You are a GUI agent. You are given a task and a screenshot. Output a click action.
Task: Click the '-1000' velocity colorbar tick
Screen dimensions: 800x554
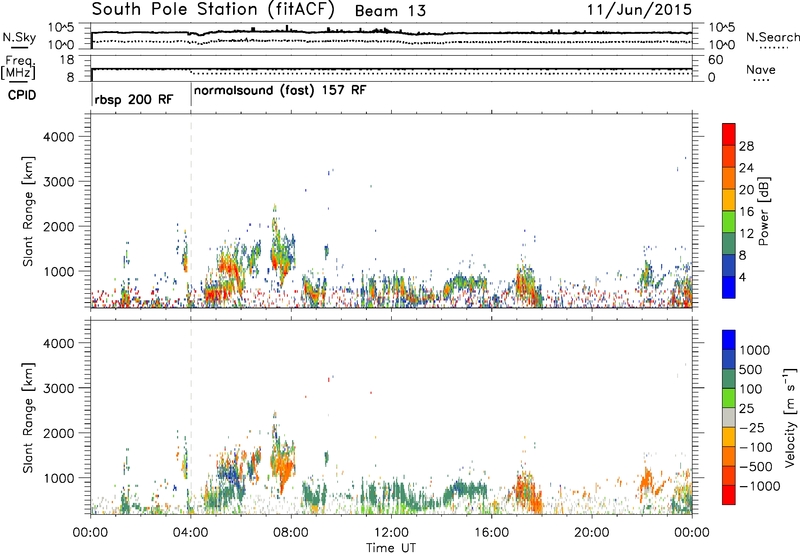[759, 486]
